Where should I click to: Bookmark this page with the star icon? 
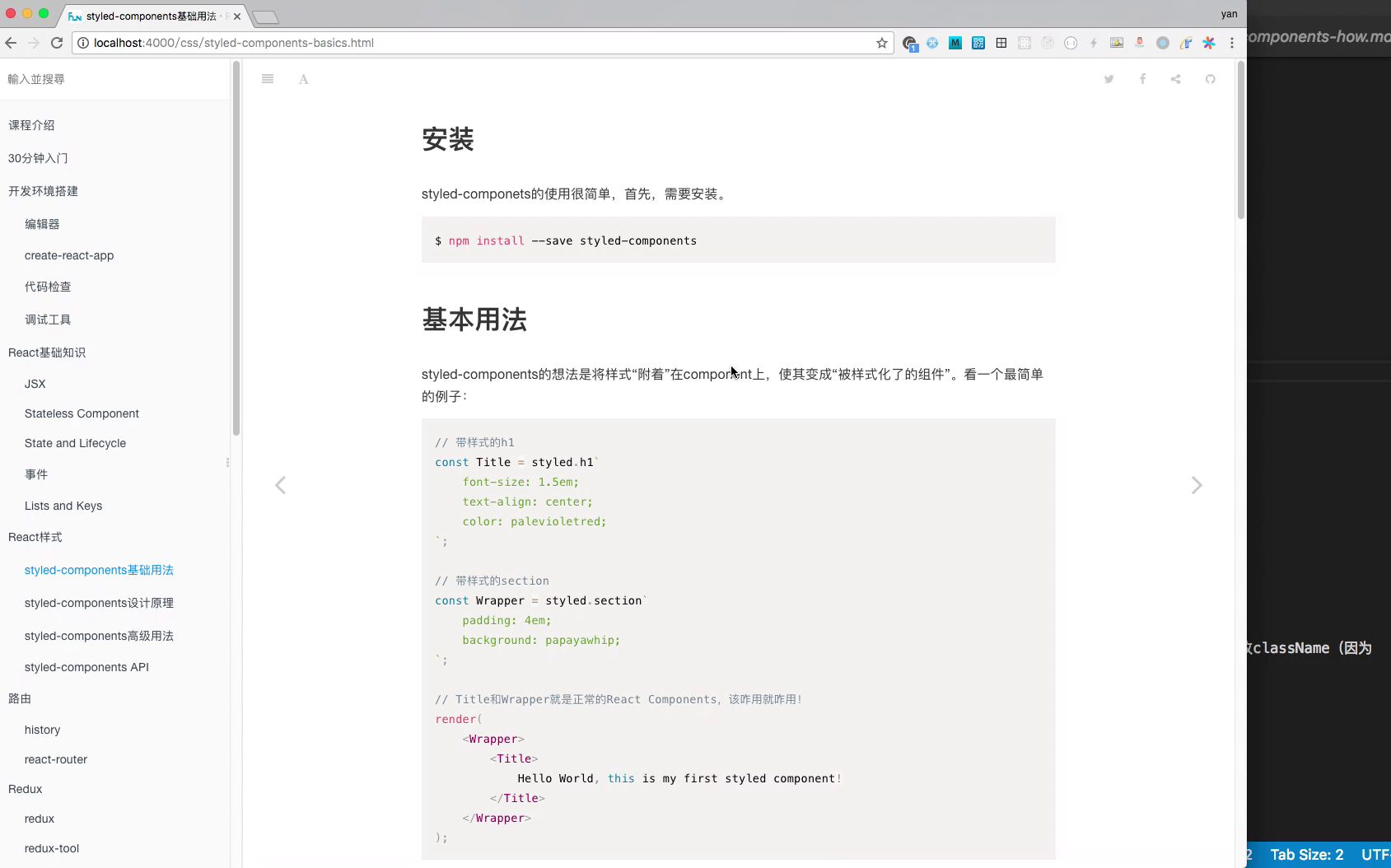[882, 43]
